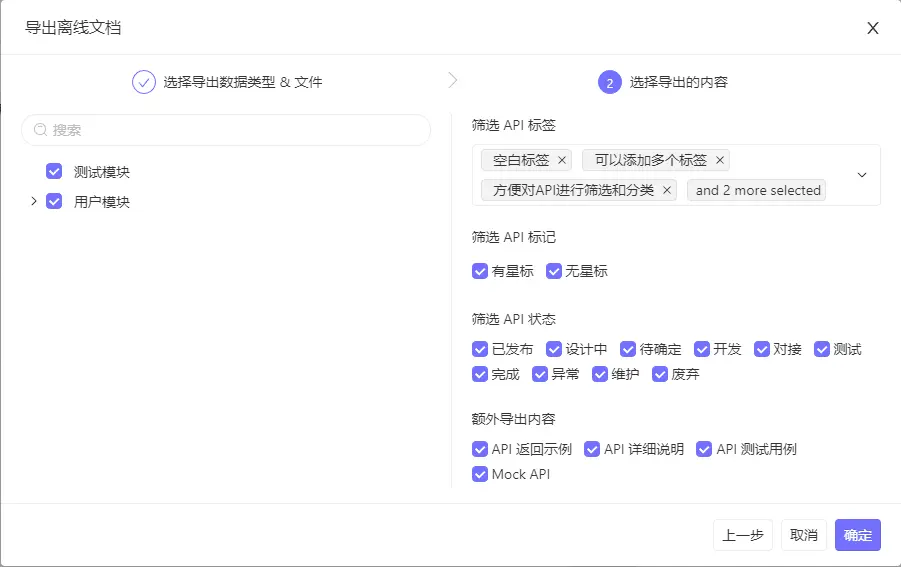Toggle the 维护 status checkbox
Screen dimensions: 901x567
tap(600, 375)
